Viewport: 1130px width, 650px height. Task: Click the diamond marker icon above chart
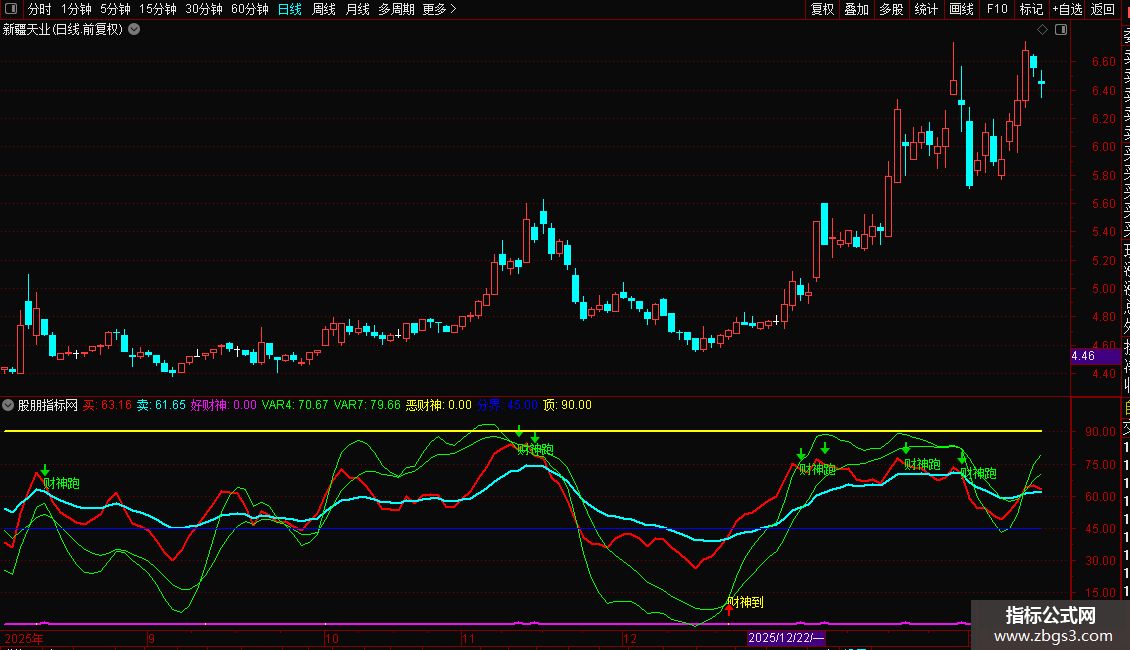[1041, 30]
